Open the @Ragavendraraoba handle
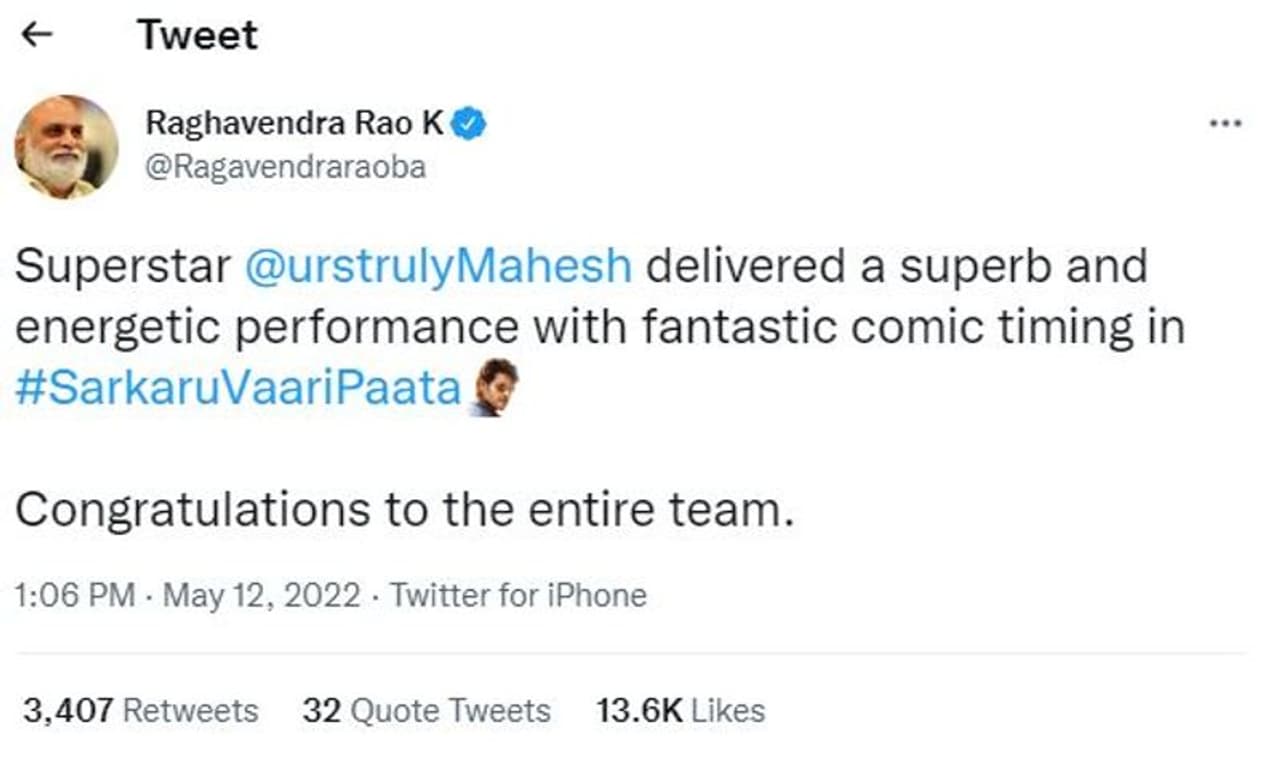The height and width of the screenshot is (762, 1280). [x=286, y=167]
